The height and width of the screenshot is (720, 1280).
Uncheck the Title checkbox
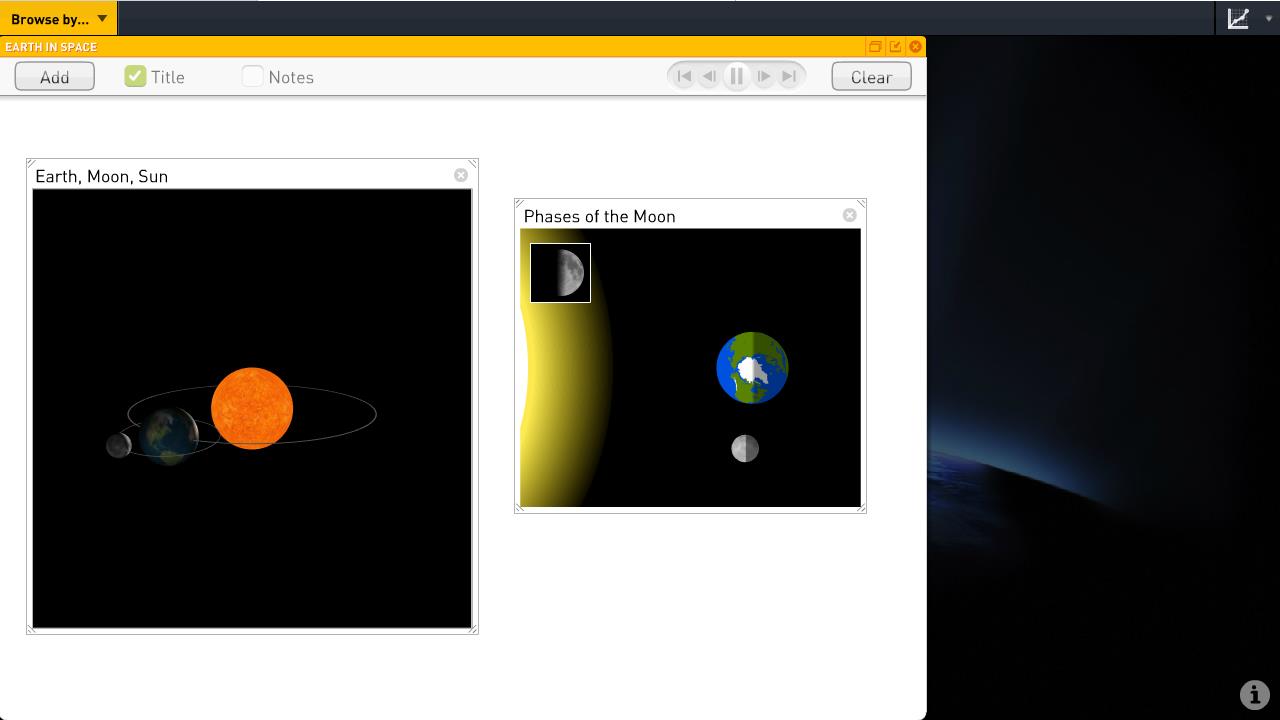tap(135, 76)
